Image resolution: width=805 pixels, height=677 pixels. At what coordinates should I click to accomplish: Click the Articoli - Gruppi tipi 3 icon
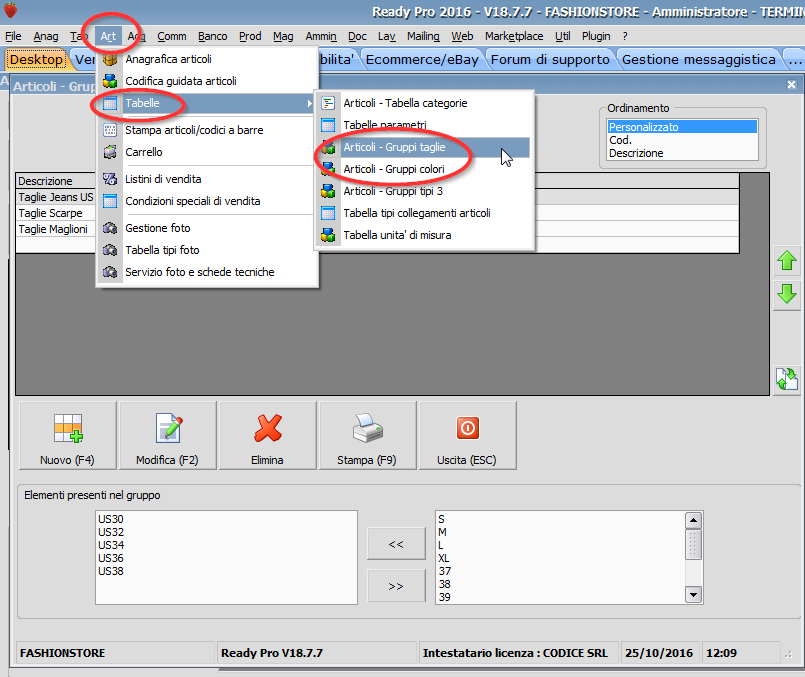[328, 191]
